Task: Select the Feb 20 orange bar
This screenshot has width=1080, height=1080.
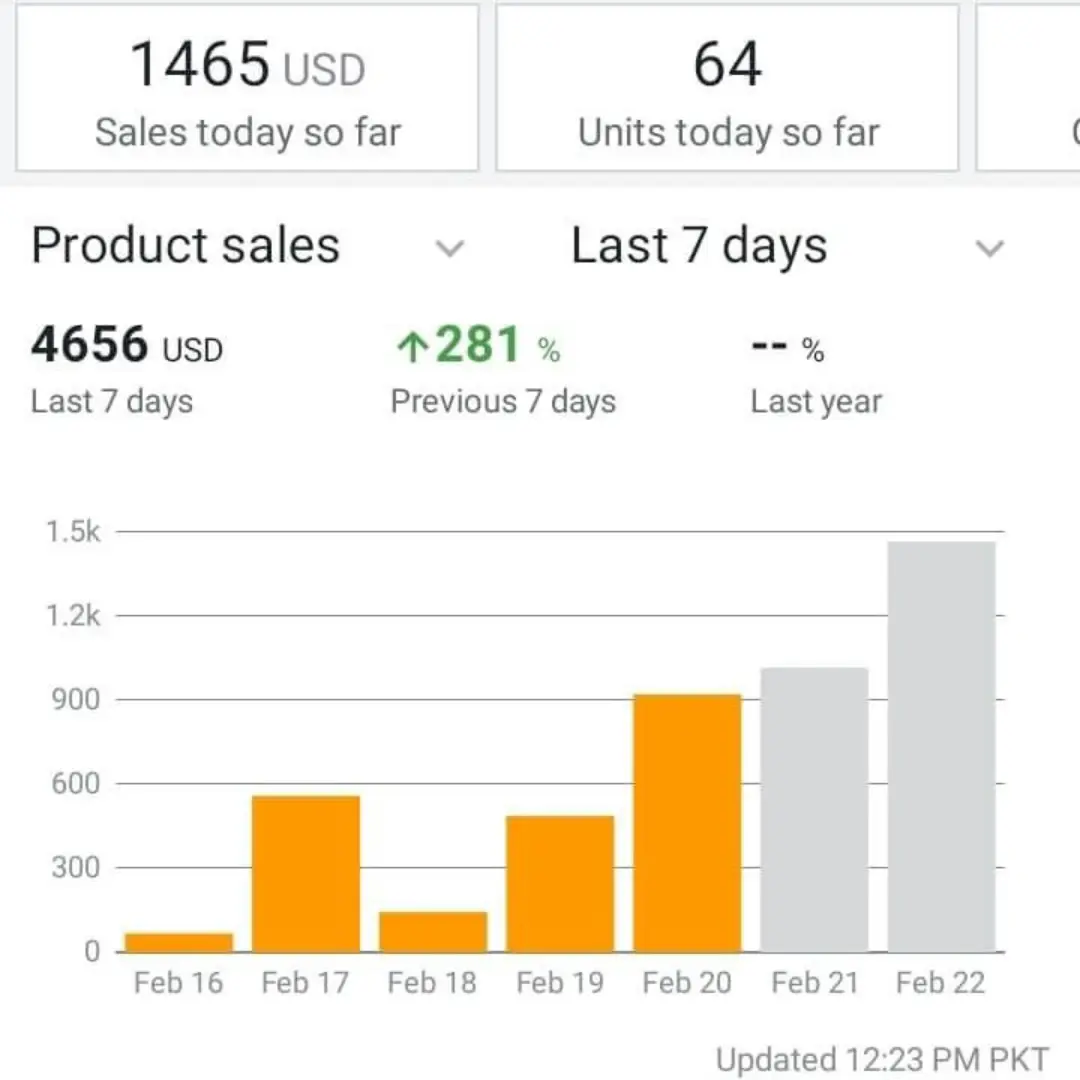Action: click(687, 823)
